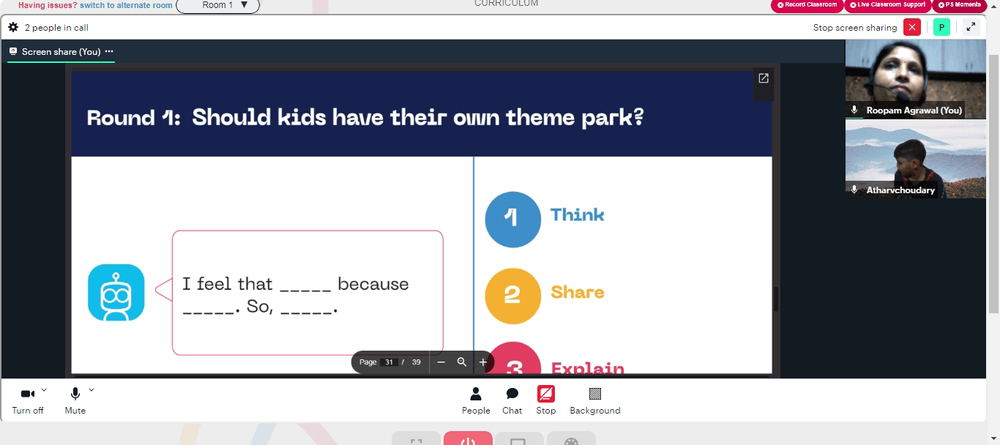The height and width of the screenshot is (445, 1000).
Task: Expand call view to fullscreen
Action: click(971, 27)
